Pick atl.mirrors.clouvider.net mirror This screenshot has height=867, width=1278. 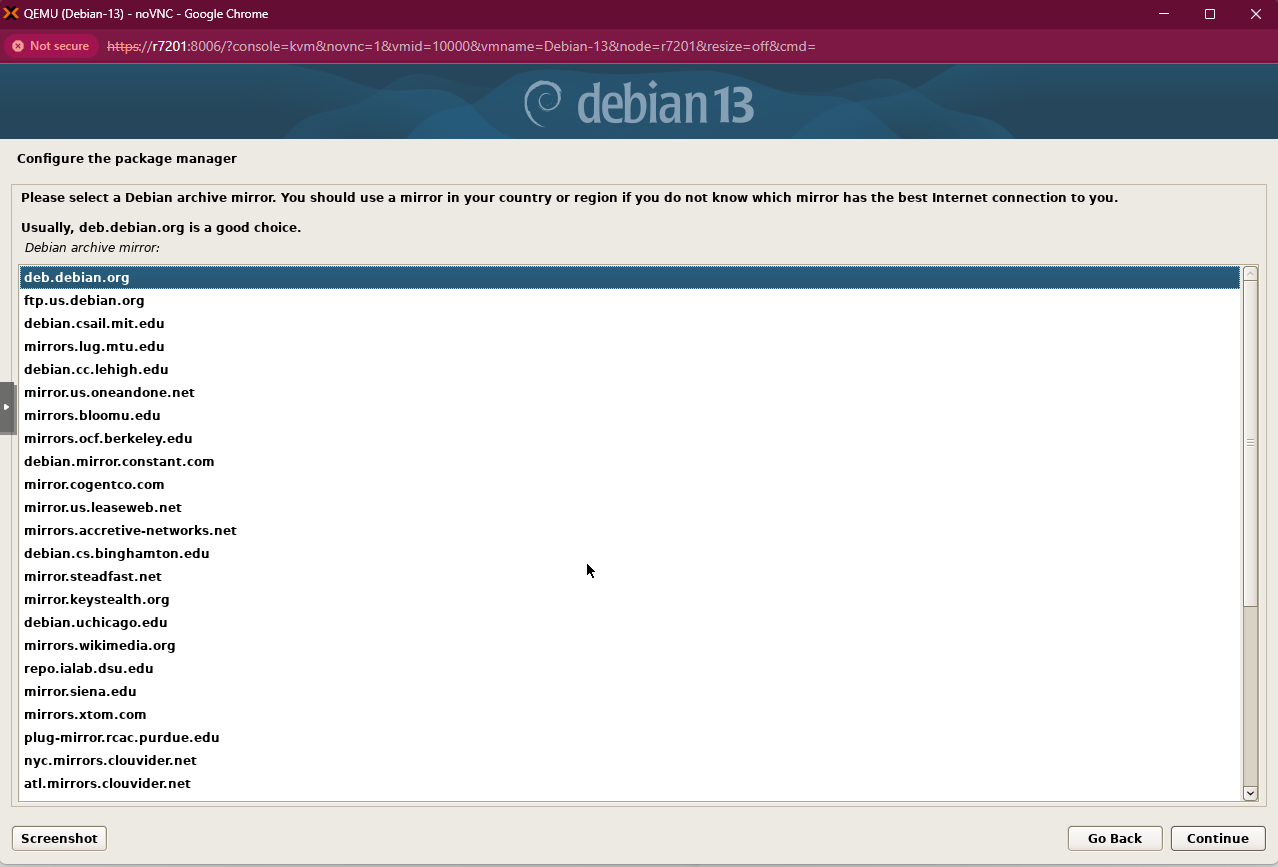(107, 783)
